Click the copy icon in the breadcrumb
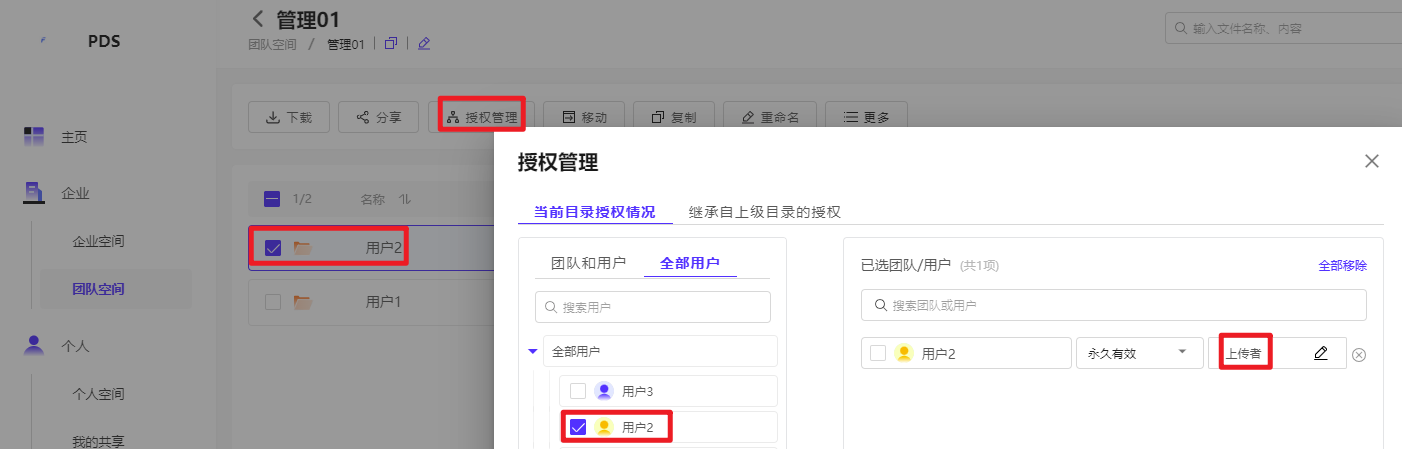Screen dimensions: 1402x449 click(x=391, y=44)
